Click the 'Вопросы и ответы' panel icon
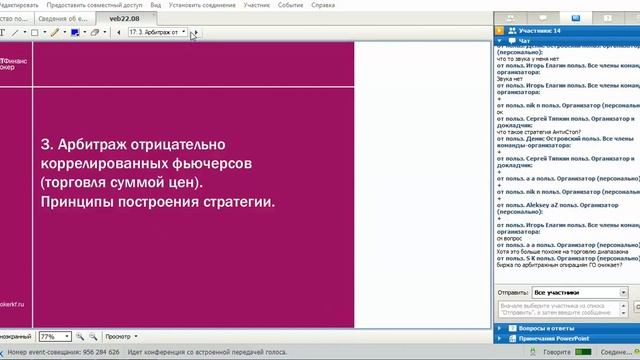 click(x=512, y=328)
